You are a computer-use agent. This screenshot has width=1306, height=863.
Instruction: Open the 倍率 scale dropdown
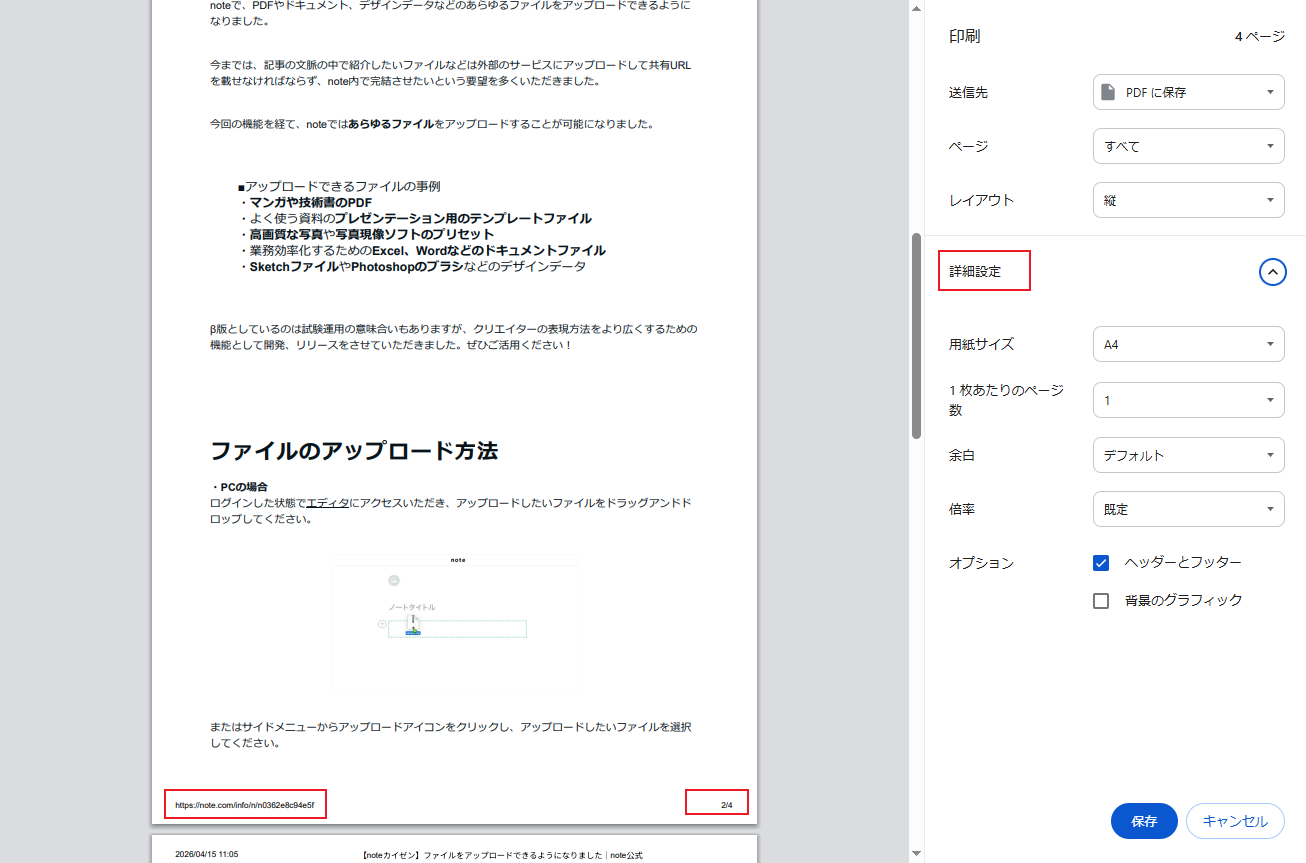click(x=1188, y=508)
